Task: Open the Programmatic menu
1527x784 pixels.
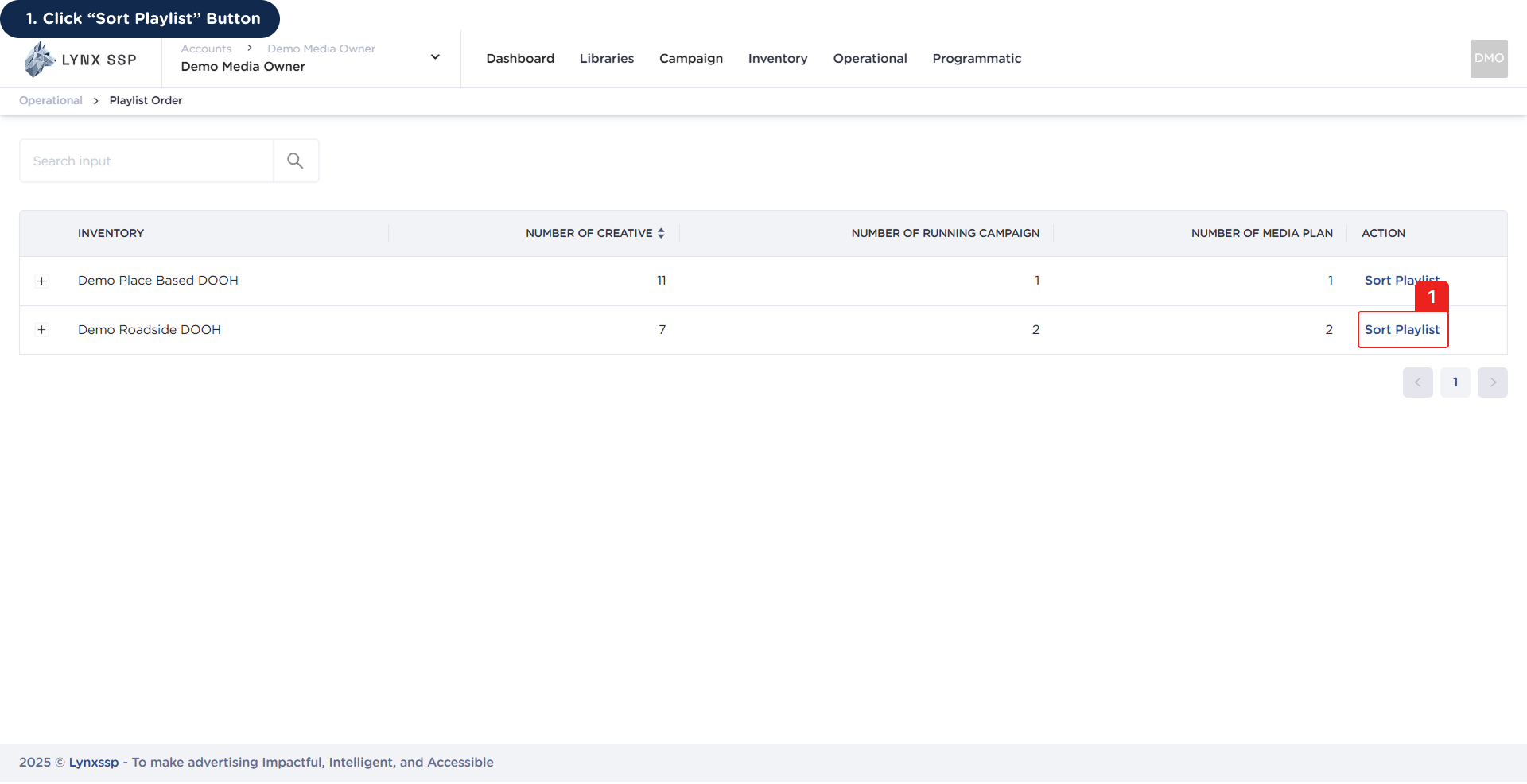Action: pos(977,59)
